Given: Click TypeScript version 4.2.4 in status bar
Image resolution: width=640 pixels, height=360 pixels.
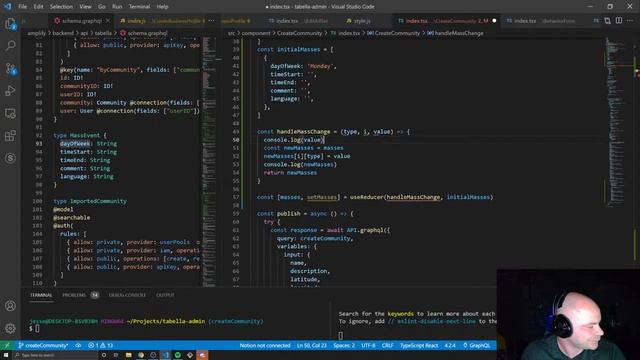Looking at the screenshot, I should click(x=450, y=345).
